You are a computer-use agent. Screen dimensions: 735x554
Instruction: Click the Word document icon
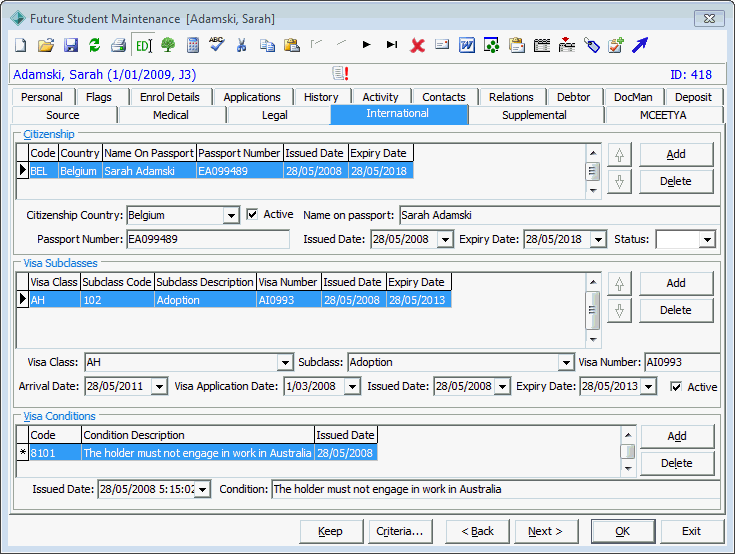point(466,45)
